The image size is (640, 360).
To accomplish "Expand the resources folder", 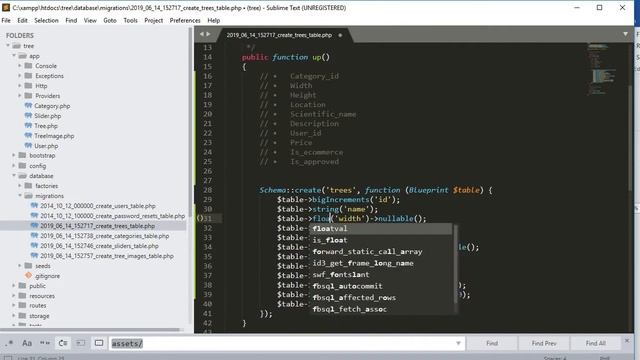I will coord(13,296).
